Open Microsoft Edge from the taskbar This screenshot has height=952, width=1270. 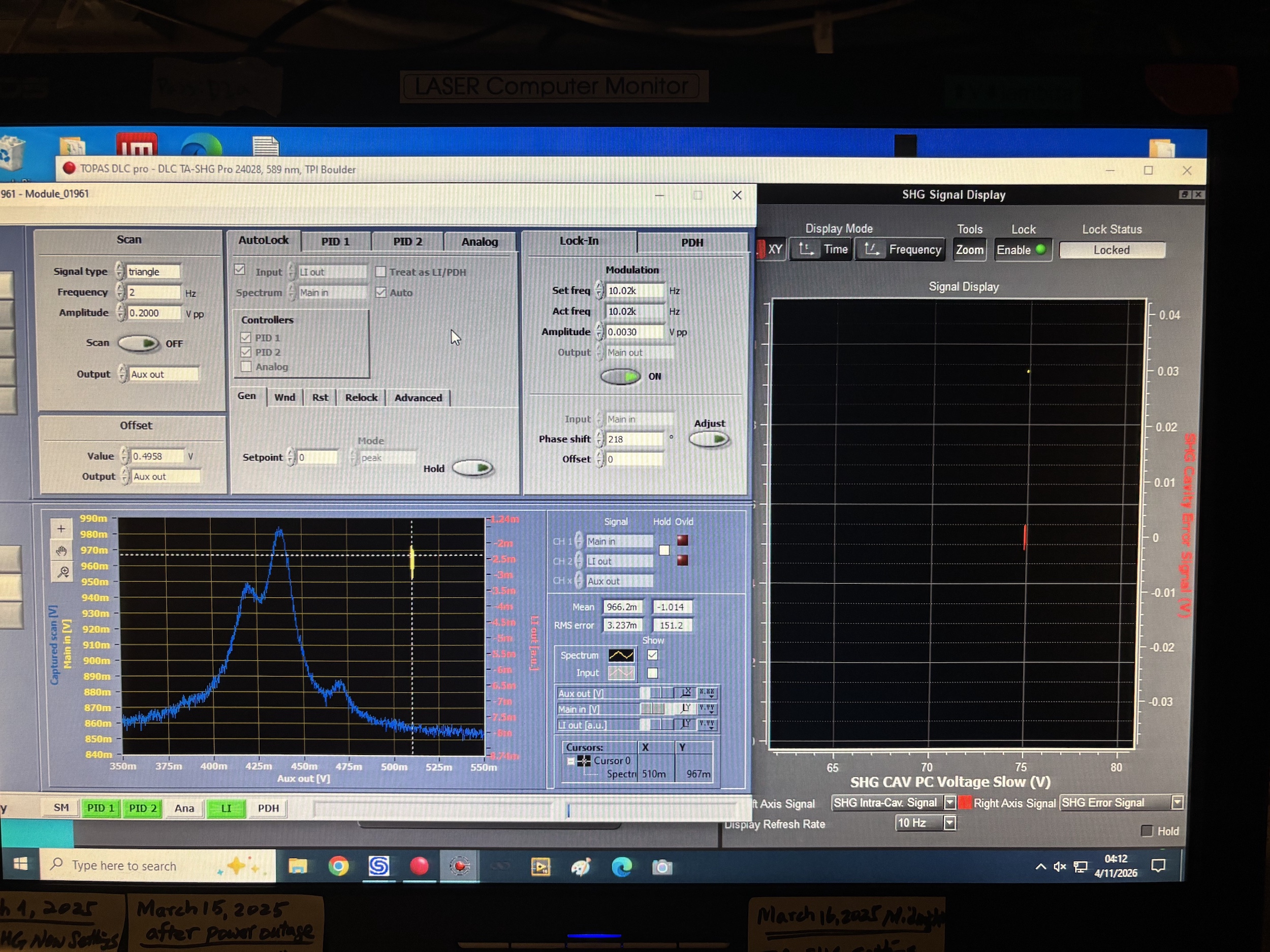[622, 867]
